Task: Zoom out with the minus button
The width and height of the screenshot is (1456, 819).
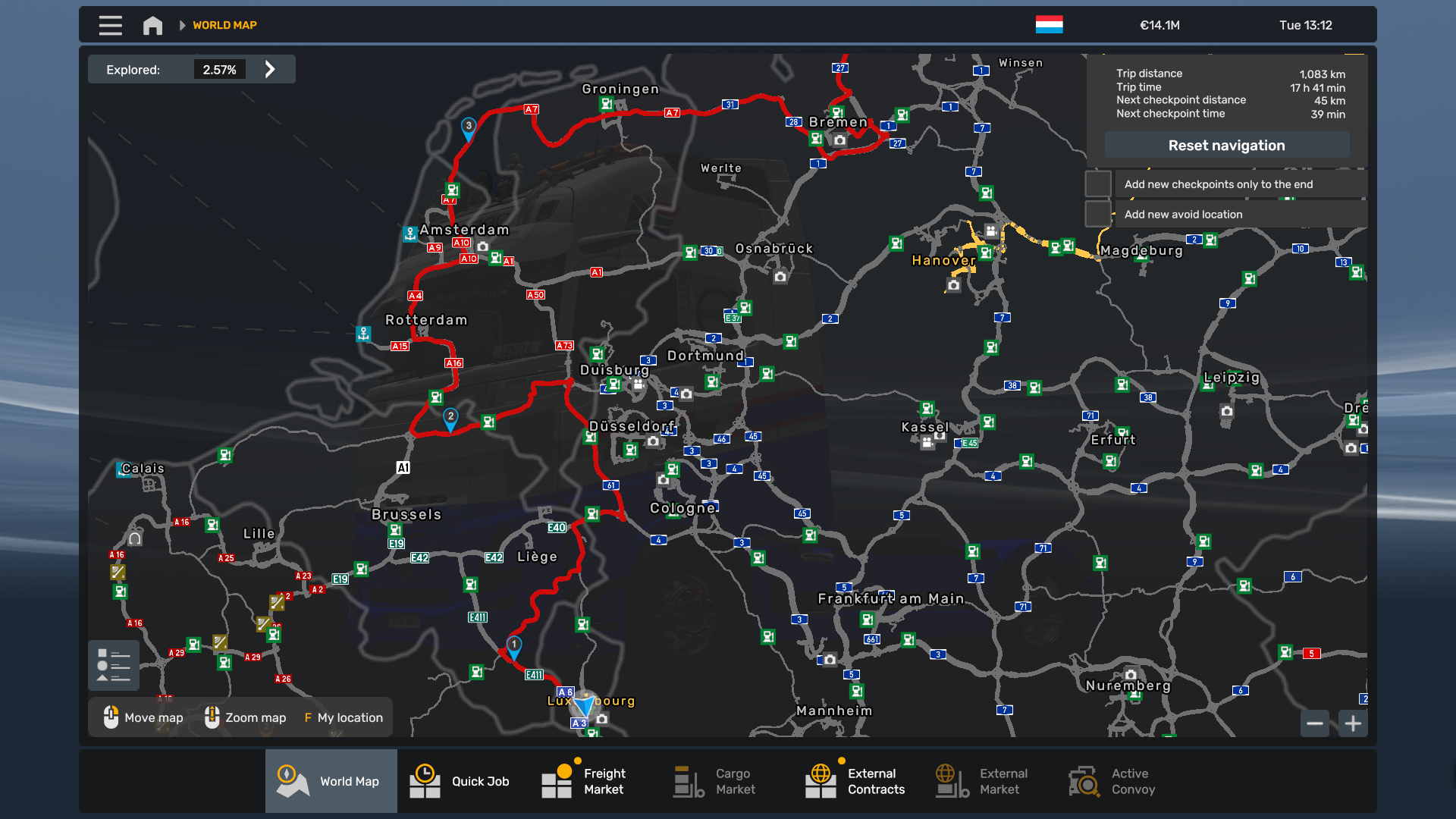Action: pyautogui.click(x=1315, y=723)
